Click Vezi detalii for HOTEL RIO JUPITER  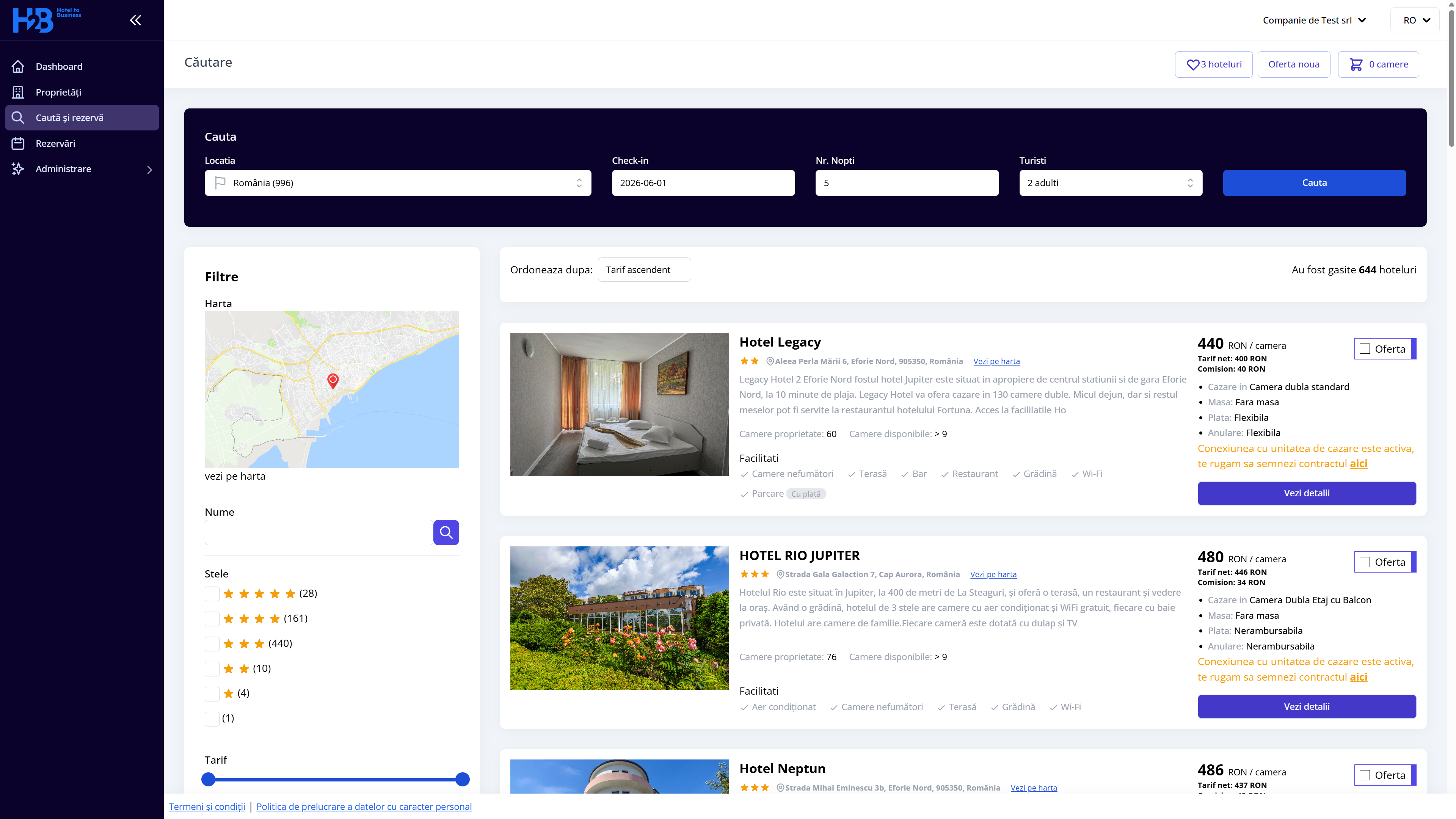click(1306, 706)
